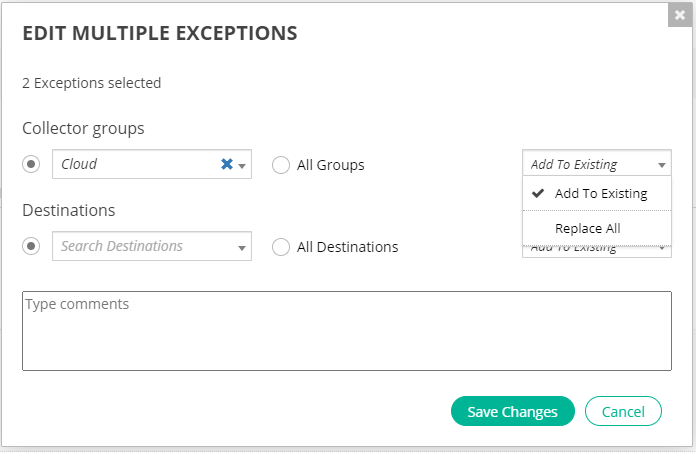Click the checkmark beside Add To Existing
Image resolution: width=696 pixels, height=452 pixels.
537,194
